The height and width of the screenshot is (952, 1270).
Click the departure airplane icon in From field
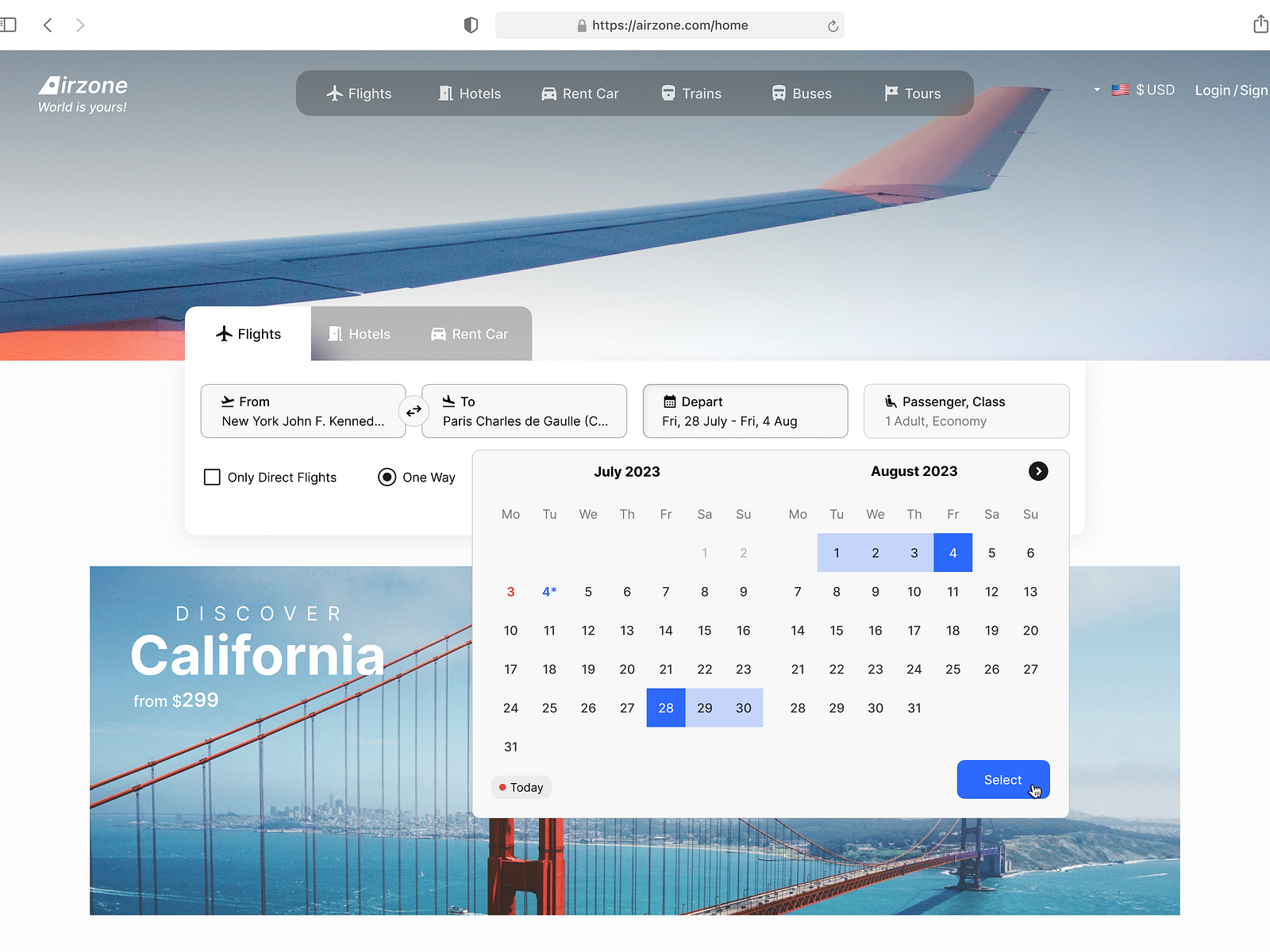click(228, 401)
